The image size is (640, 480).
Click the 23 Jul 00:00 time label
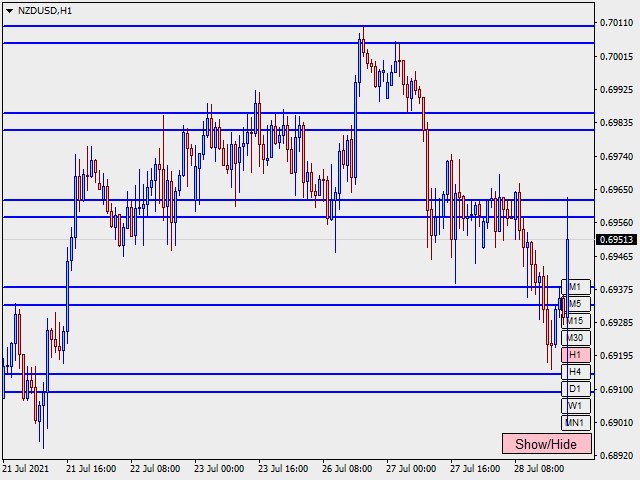click(219, 469)
